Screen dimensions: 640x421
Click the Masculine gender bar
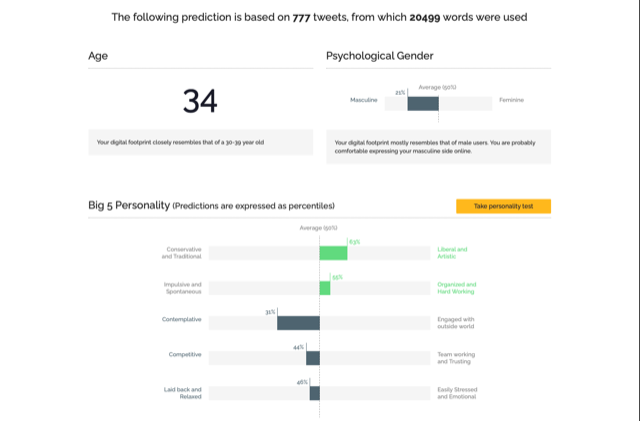tap(423, 103)
